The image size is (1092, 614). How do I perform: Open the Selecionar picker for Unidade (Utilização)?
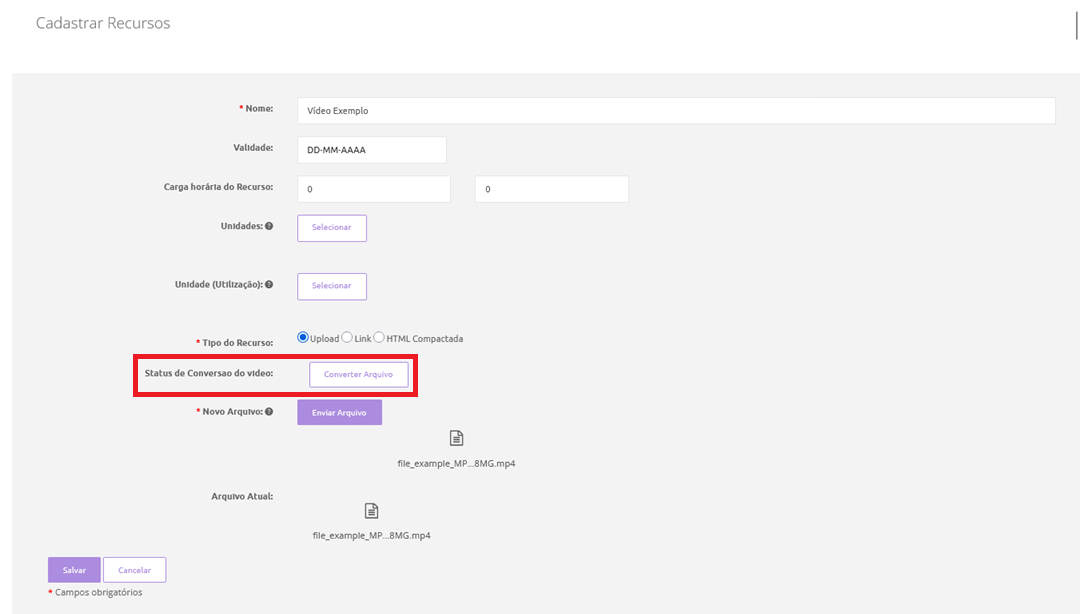332,286
